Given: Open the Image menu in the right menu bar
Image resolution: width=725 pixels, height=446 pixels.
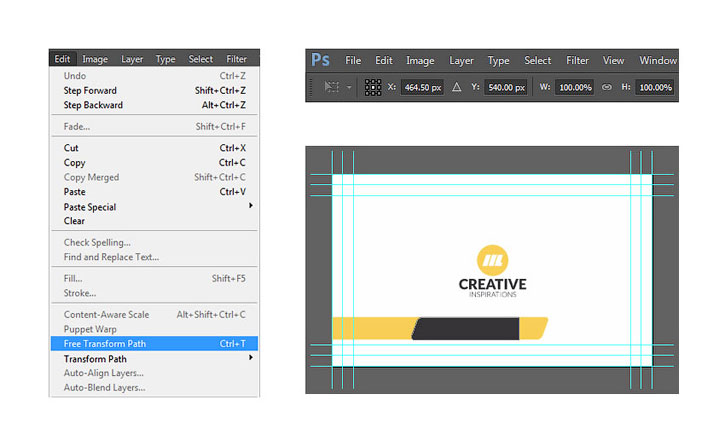Looking at the screenshot, I should pos(420,61).
